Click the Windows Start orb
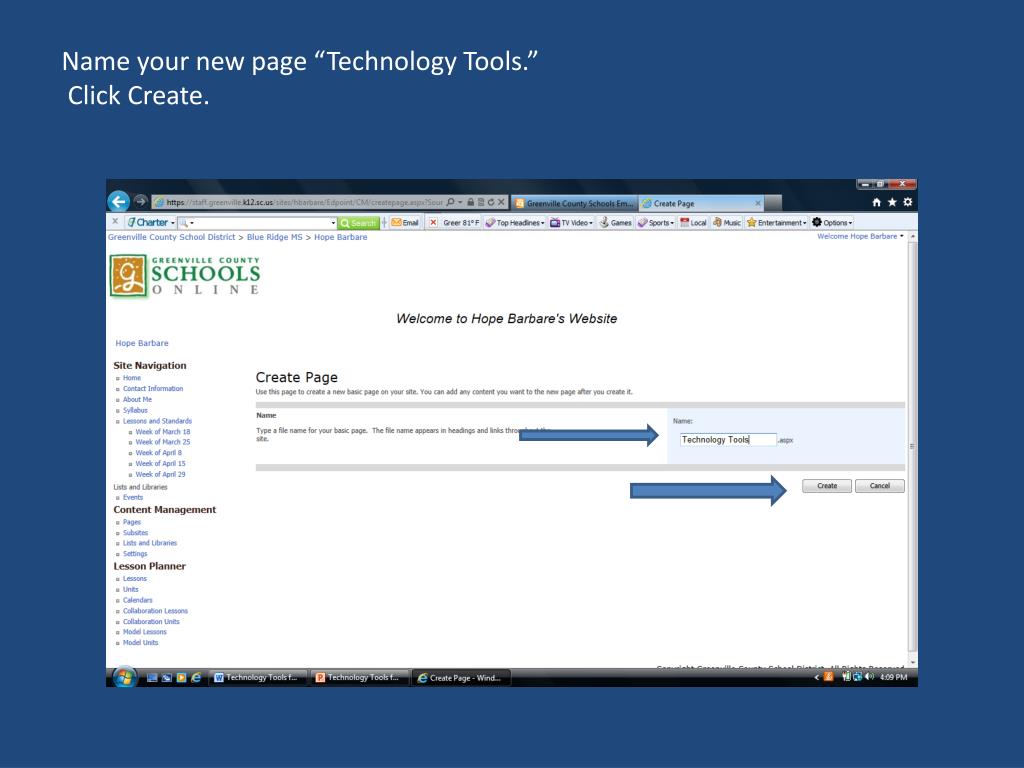Image resolution: width=1024 pixels, height=768 pixels. point(126,677)
